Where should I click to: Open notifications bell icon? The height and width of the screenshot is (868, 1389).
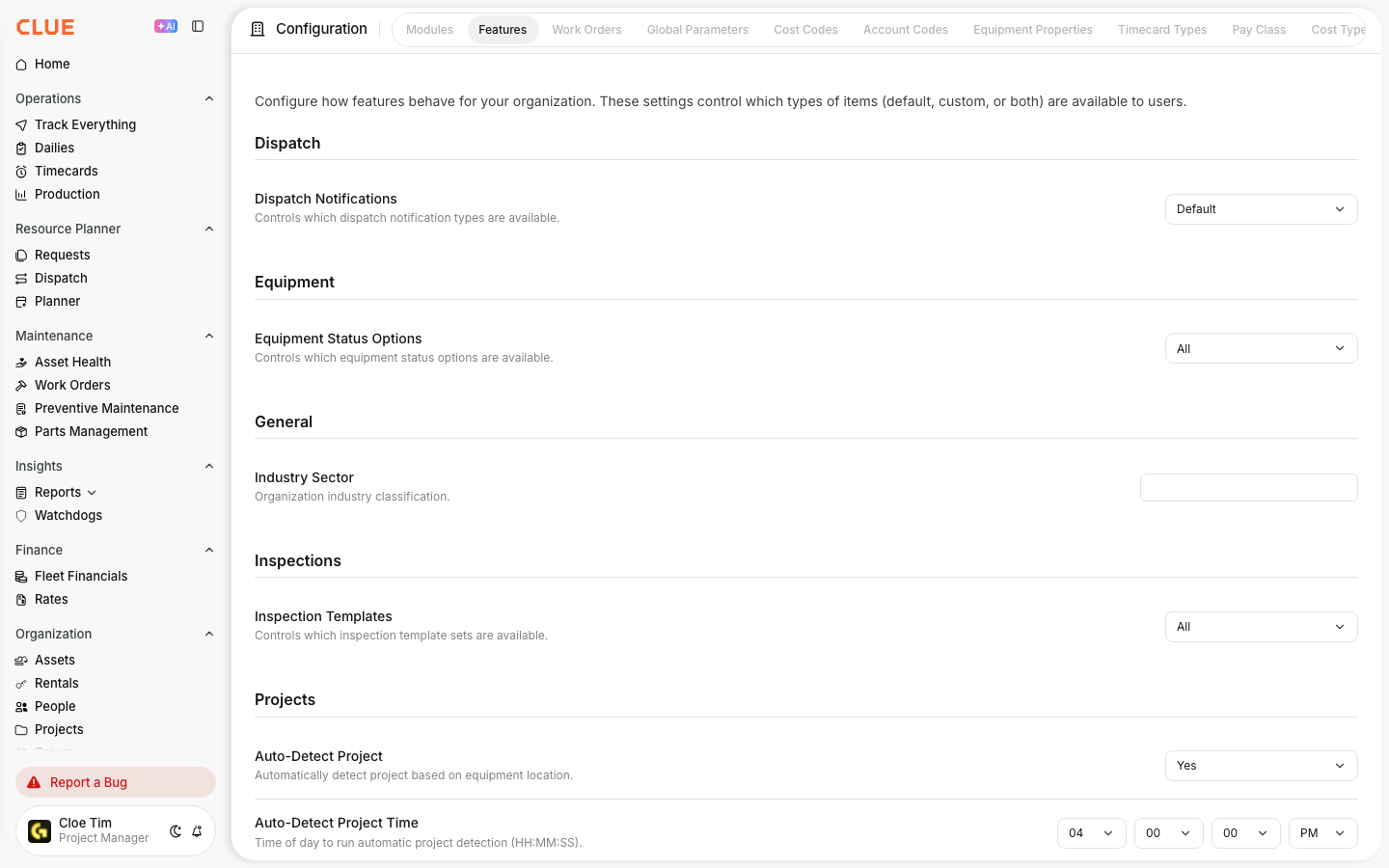pyautogui.click(x=197, y=831)
